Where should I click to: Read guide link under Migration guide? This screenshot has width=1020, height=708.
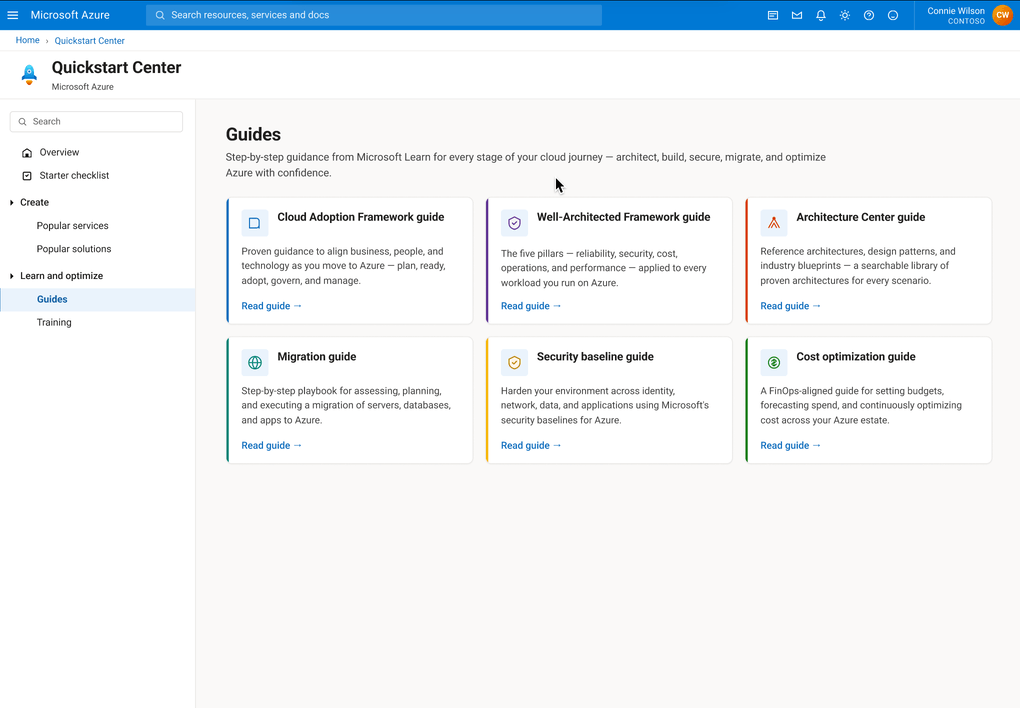(x=271, y=446)
